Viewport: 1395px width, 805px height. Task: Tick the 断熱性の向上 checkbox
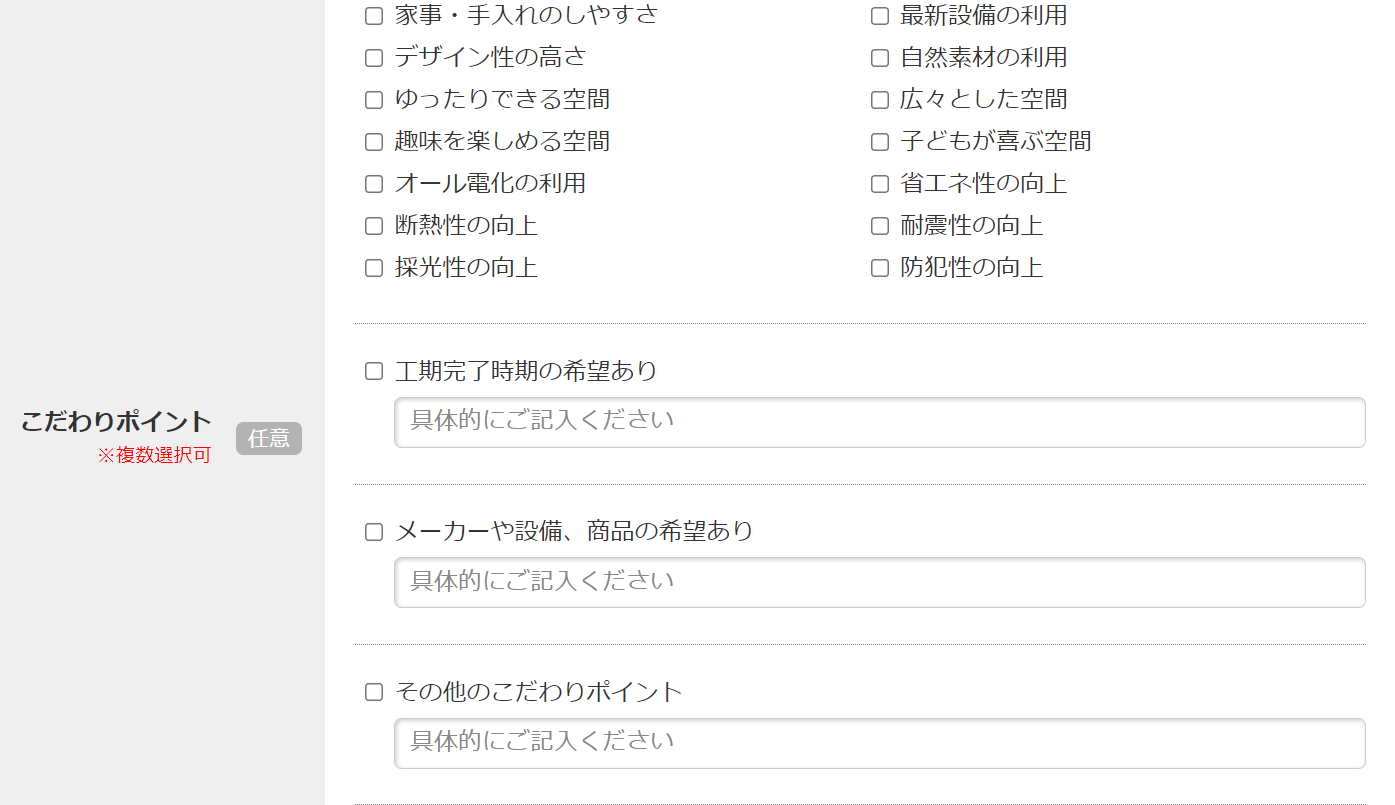tap(374, 226)
